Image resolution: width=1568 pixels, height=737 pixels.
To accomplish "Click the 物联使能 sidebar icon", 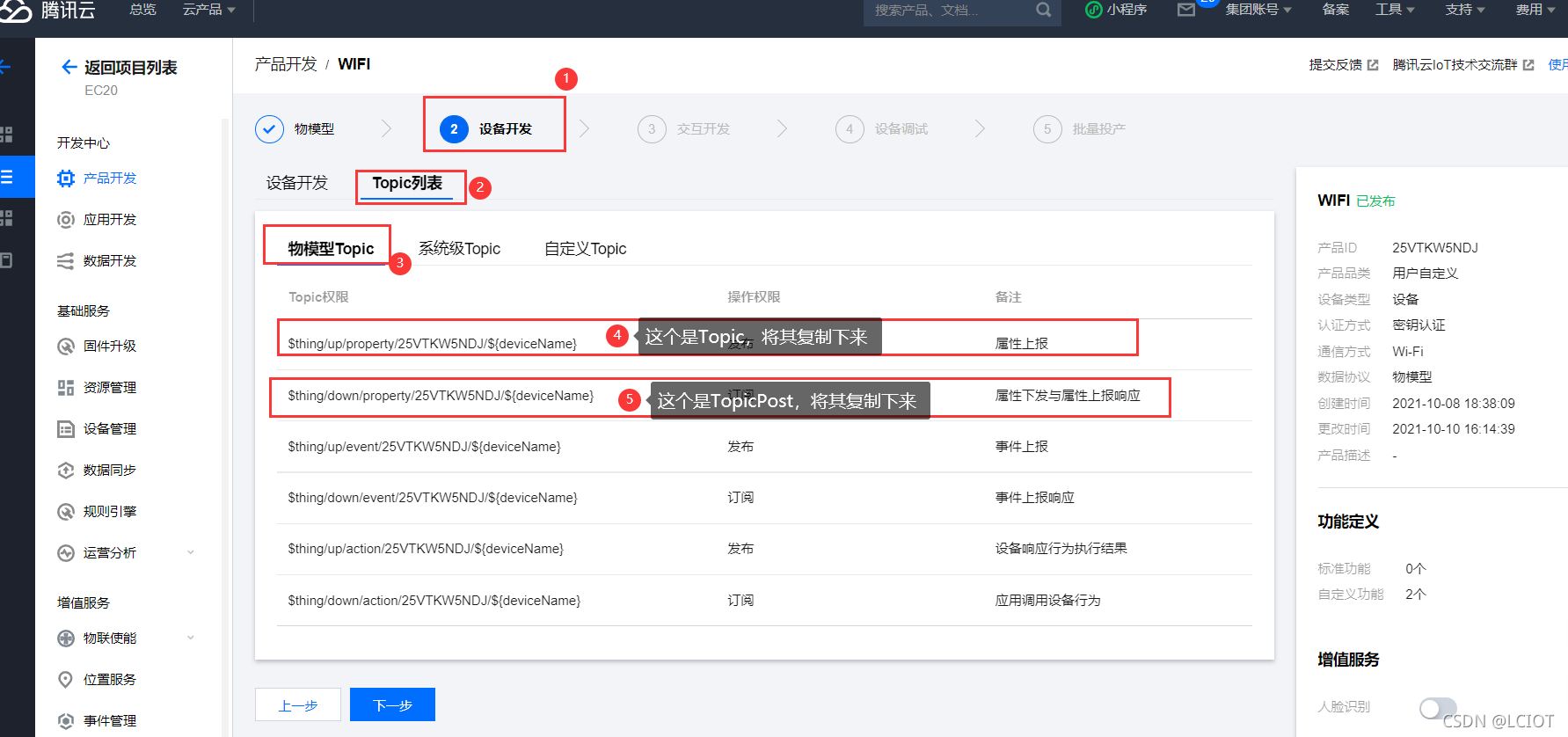I will 66,638.
